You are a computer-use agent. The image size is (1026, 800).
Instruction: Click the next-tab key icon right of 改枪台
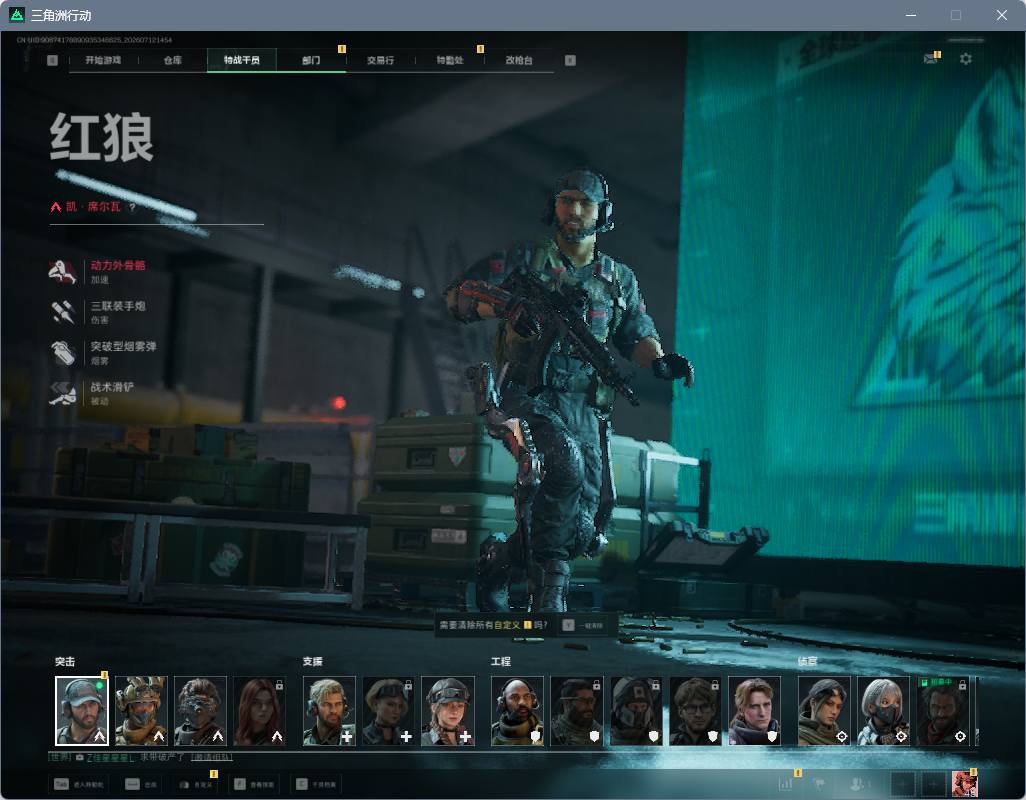(570, 60)
